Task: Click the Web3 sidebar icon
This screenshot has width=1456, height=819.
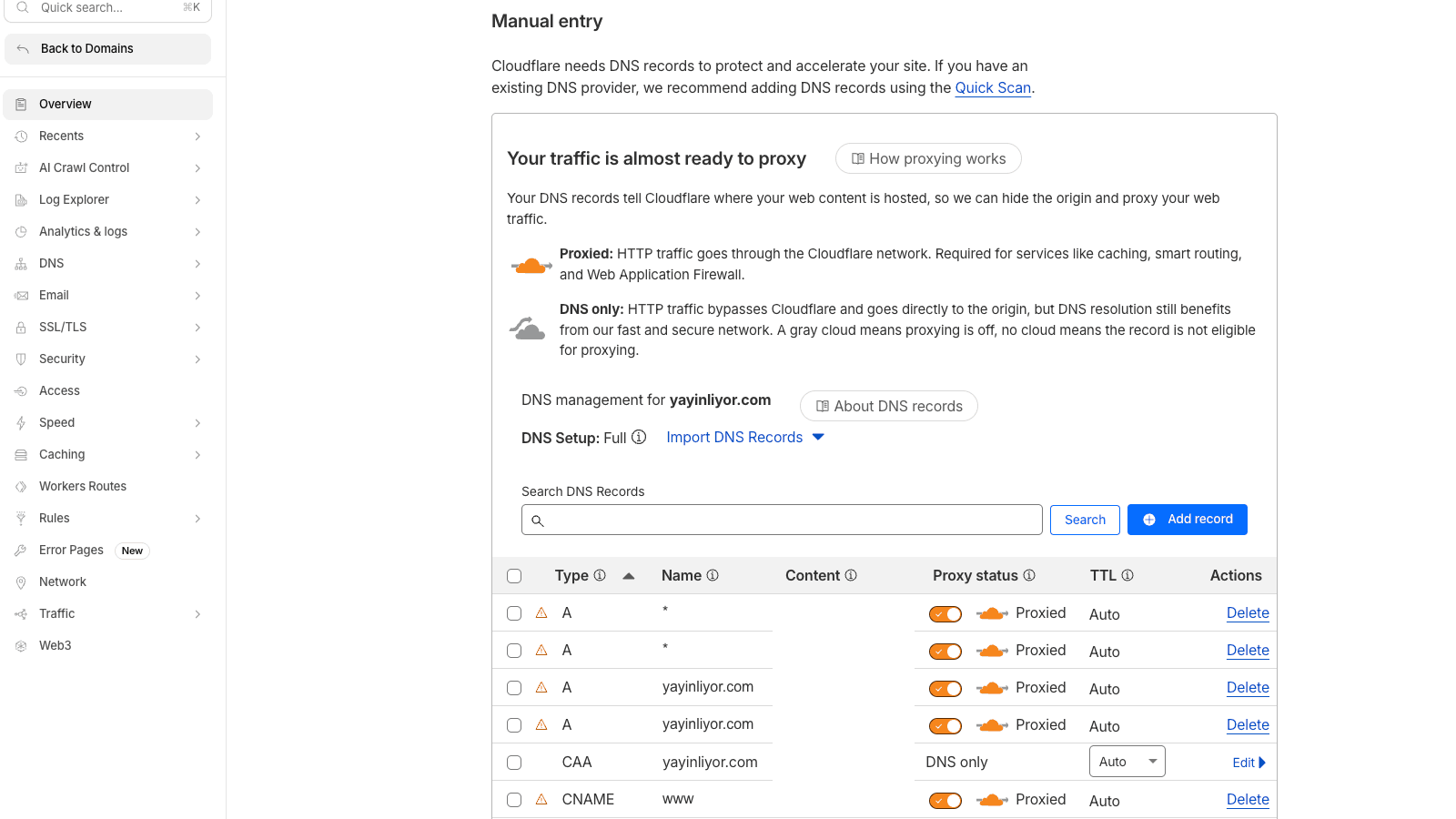Action: [21, 646]
